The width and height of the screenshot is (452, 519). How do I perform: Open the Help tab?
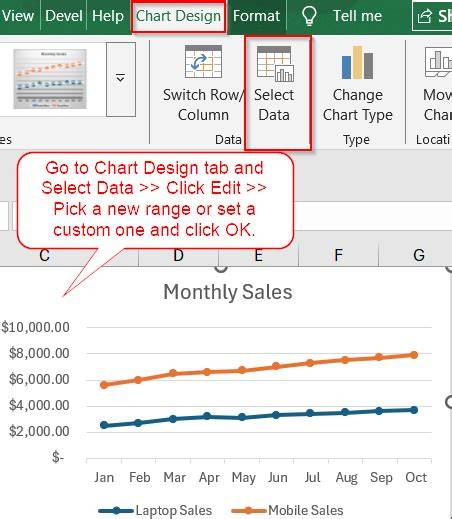click(108, 16)
